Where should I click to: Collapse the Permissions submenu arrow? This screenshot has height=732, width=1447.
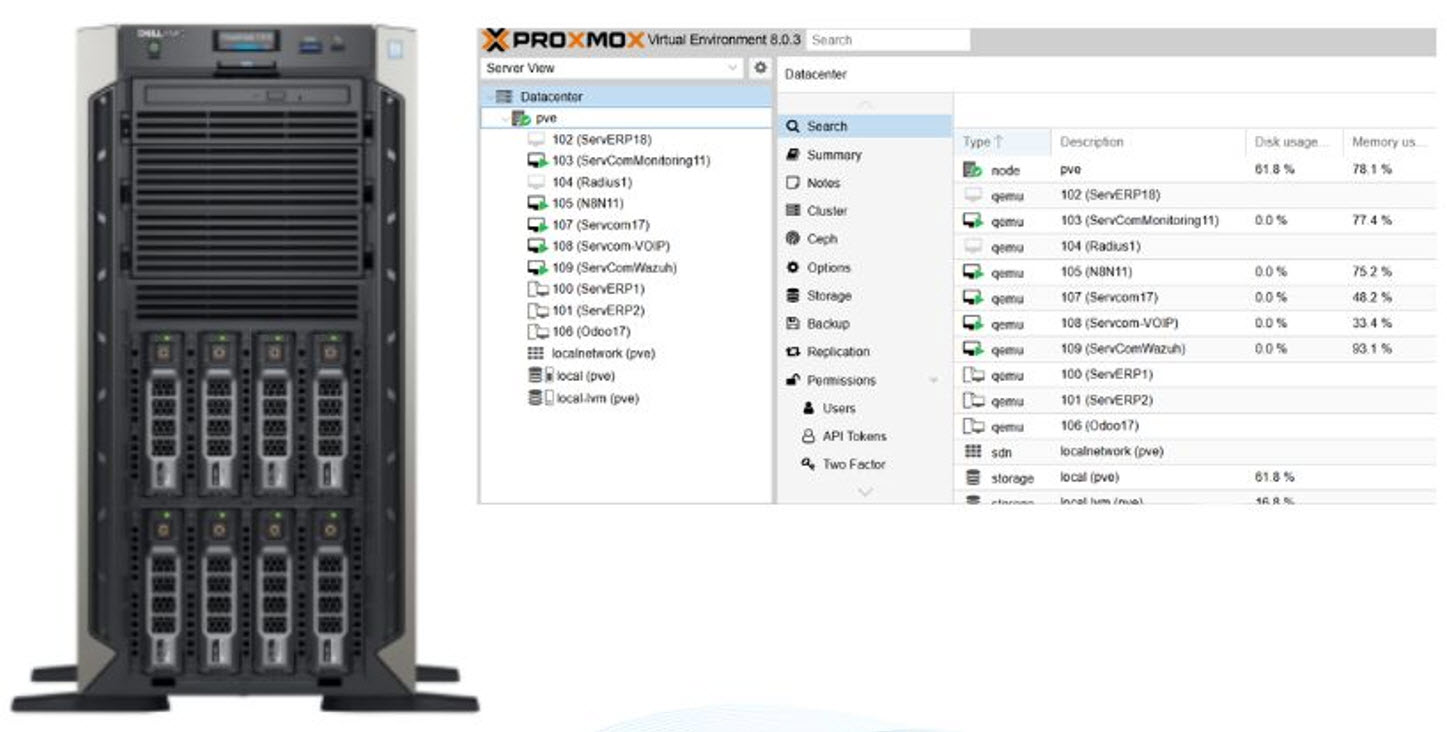coord(933,381)
